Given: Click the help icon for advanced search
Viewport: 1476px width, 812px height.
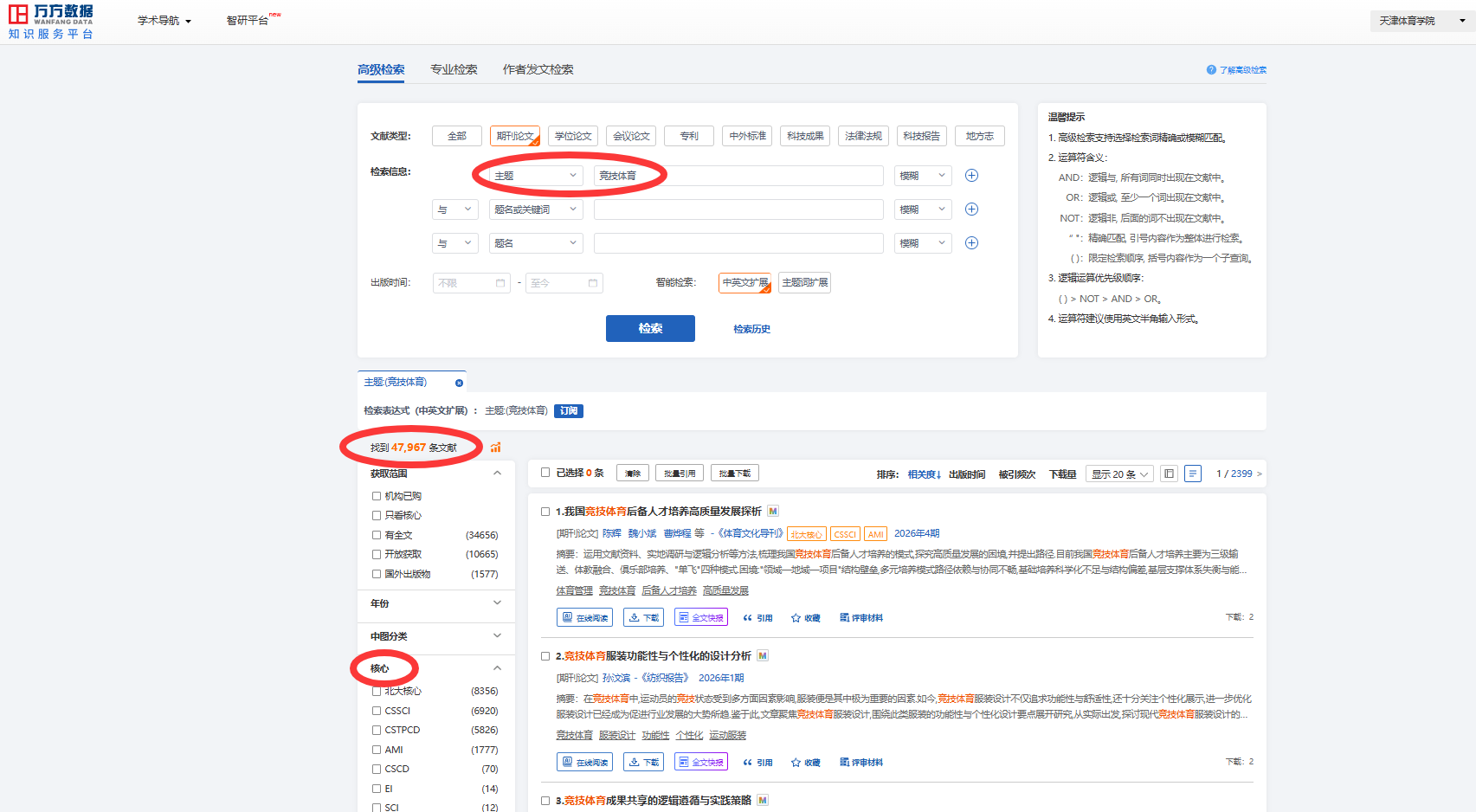Looking at the screenshot, I should [1211, 70].
